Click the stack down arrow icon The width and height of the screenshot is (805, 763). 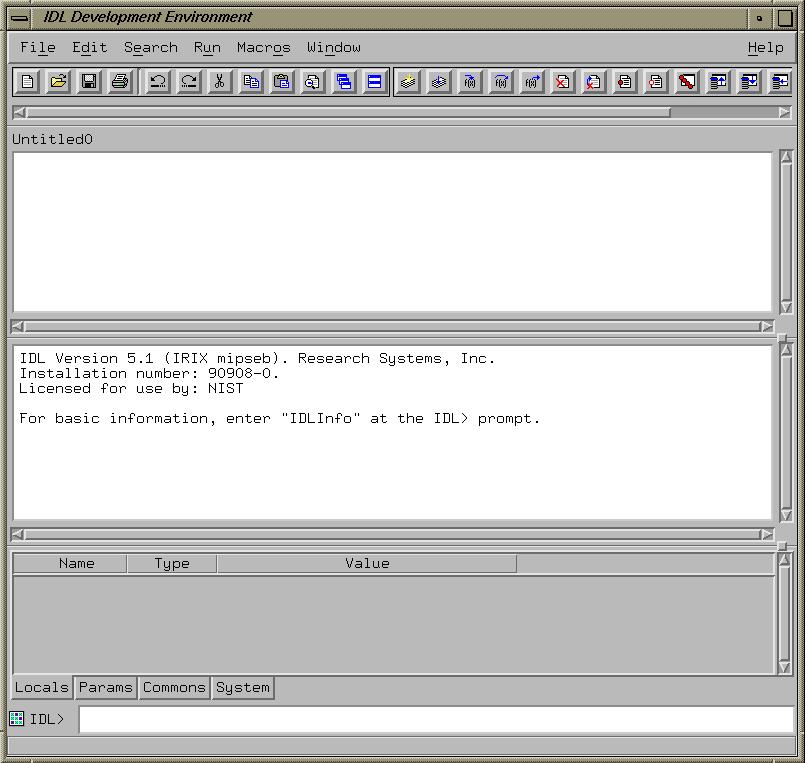(x=749, y=82)
